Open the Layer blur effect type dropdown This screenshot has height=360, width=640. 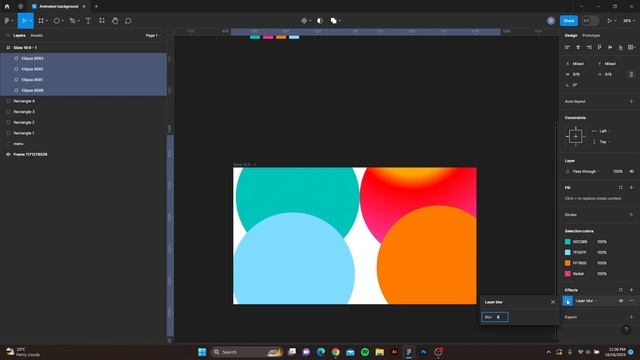[586, 301]
